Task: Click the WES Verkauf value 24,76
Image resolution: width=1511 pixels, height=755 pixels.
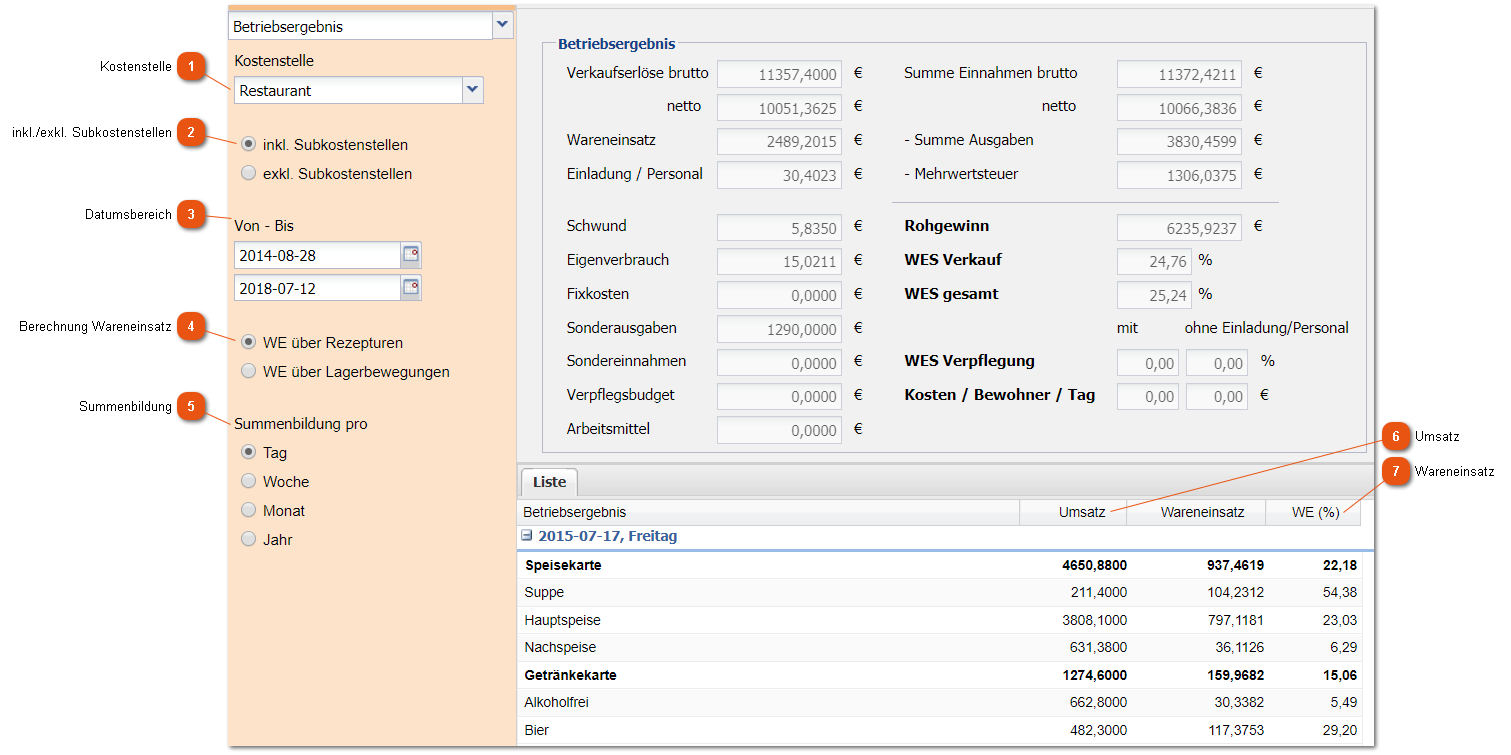Action: point(1154,261)
